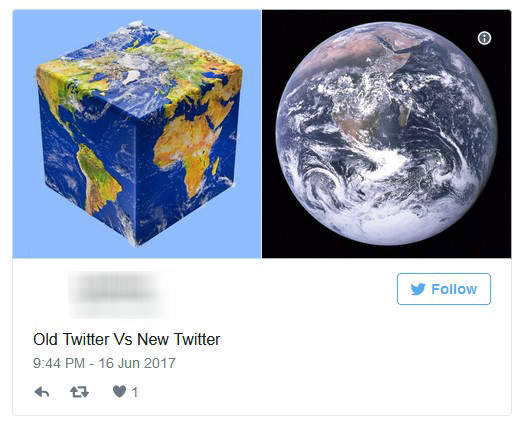The image size is (522, 425).
Task: Open the cube-shaped Earth image
Action: coord(137,134)
